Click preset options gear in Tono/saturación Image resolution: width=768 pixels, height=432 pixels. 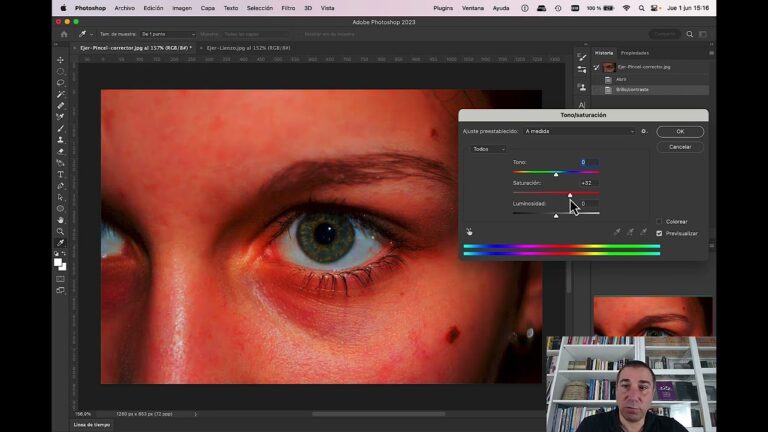644,131
